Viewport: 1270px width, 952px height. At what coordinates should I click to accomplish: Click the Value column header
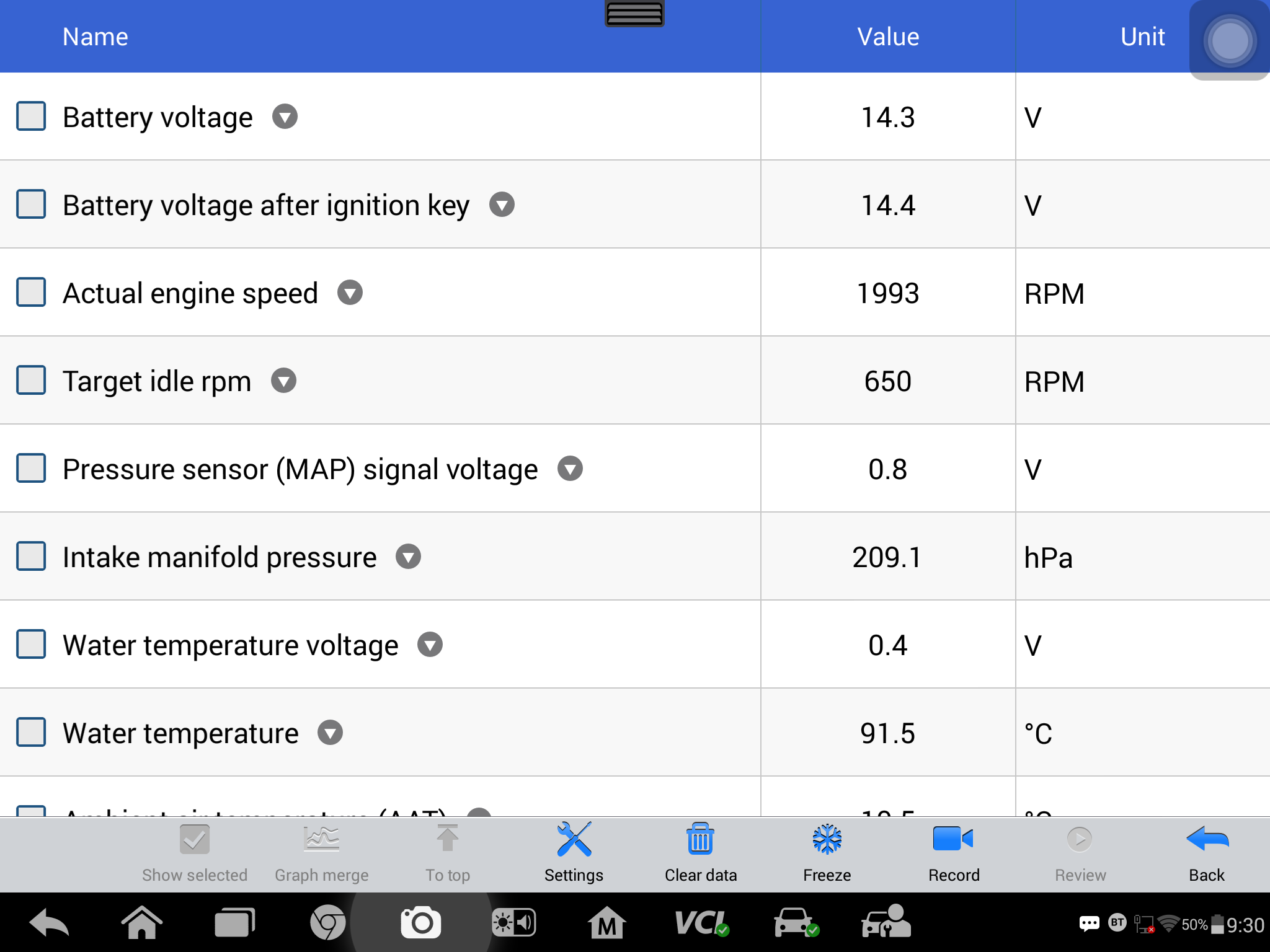pyautogui.click(x=888, y=37)
